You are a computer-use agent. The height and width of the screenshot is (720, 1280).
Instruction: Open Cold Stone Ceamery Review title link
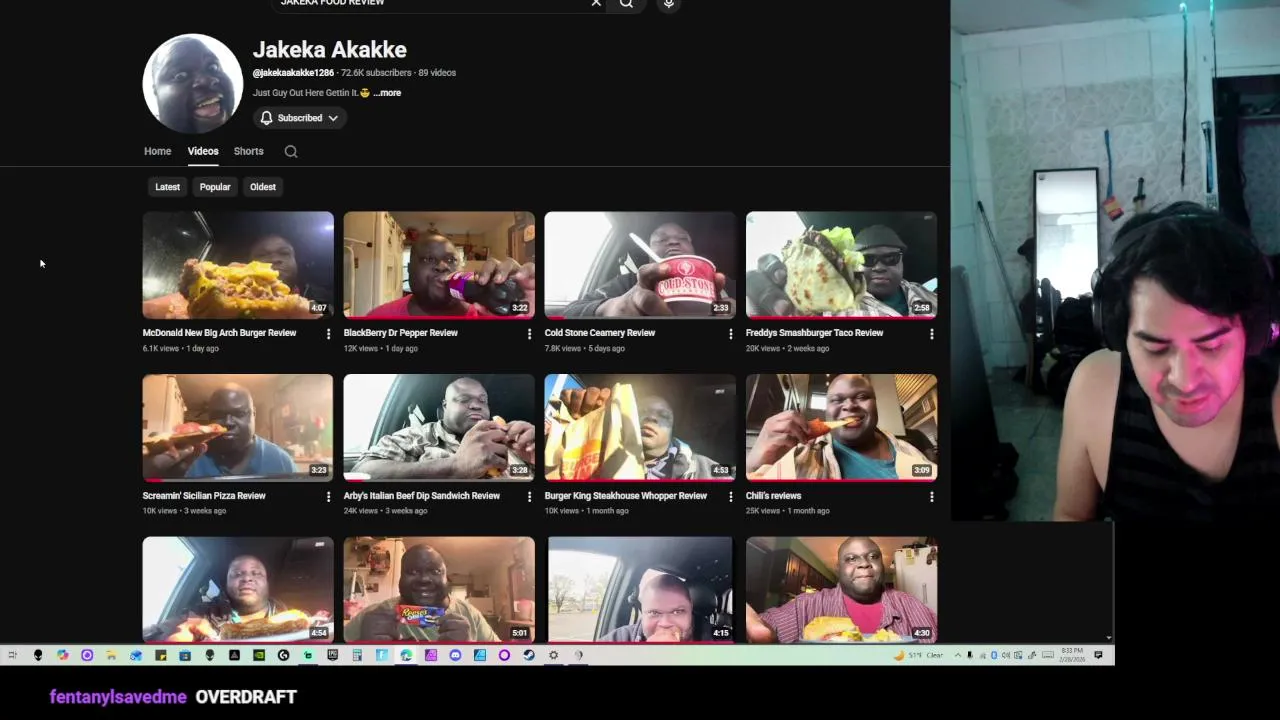click(x=600, y=333)
